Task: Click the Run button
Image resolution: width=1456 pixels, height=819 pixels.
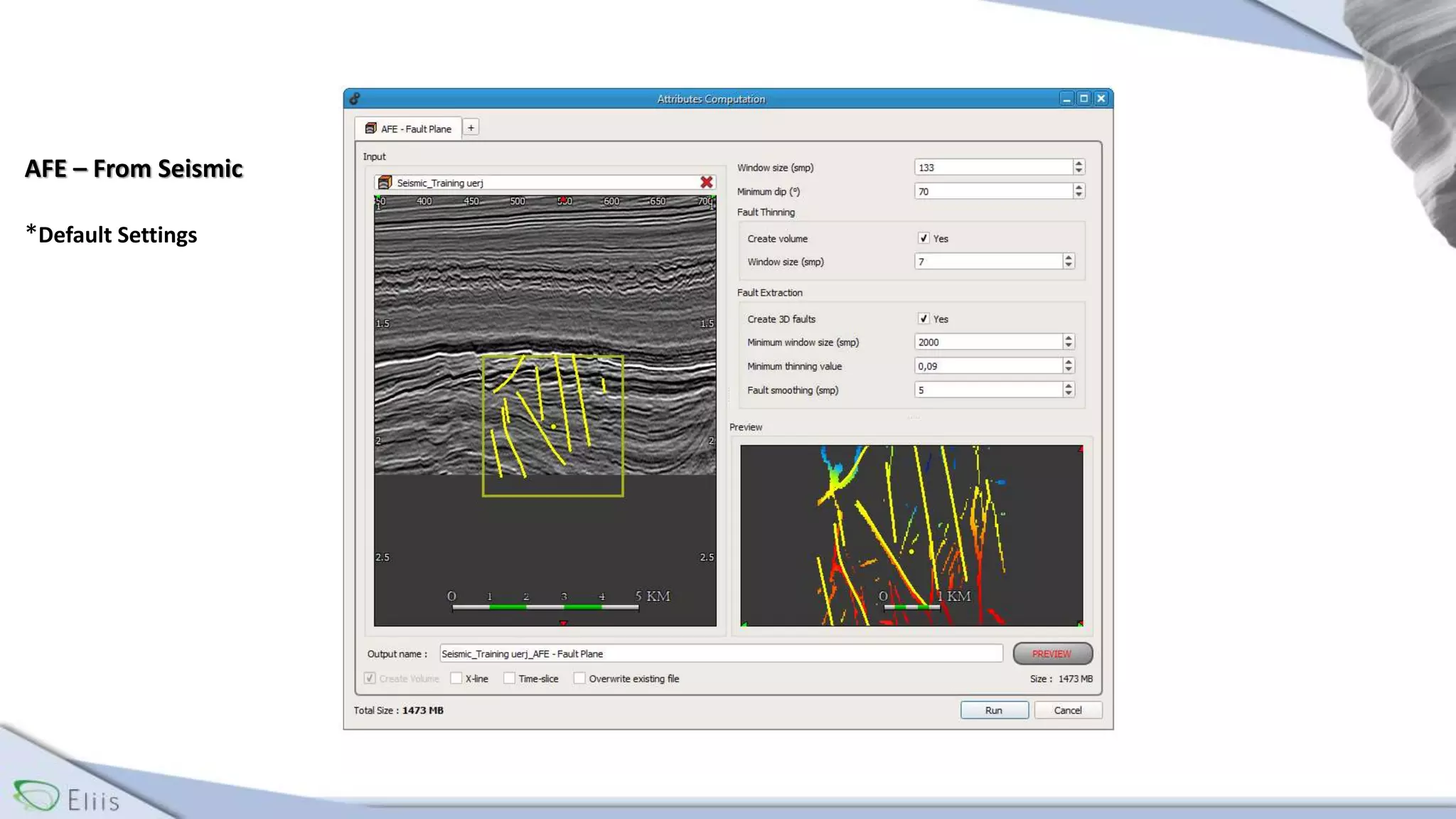Action: click(x=993, y=710)
